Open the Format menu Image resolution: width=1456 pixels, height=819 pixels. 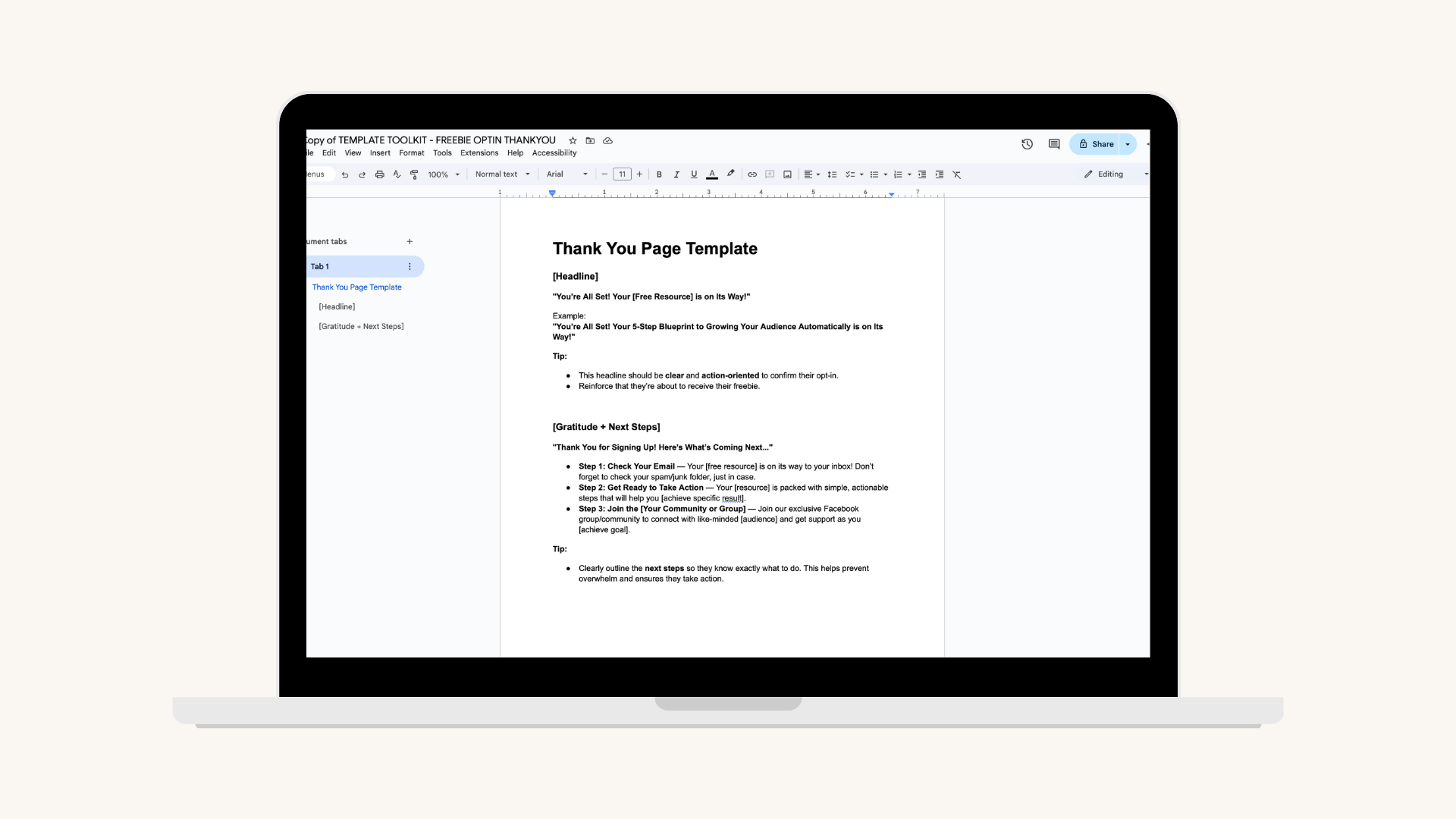click(412, 153)
